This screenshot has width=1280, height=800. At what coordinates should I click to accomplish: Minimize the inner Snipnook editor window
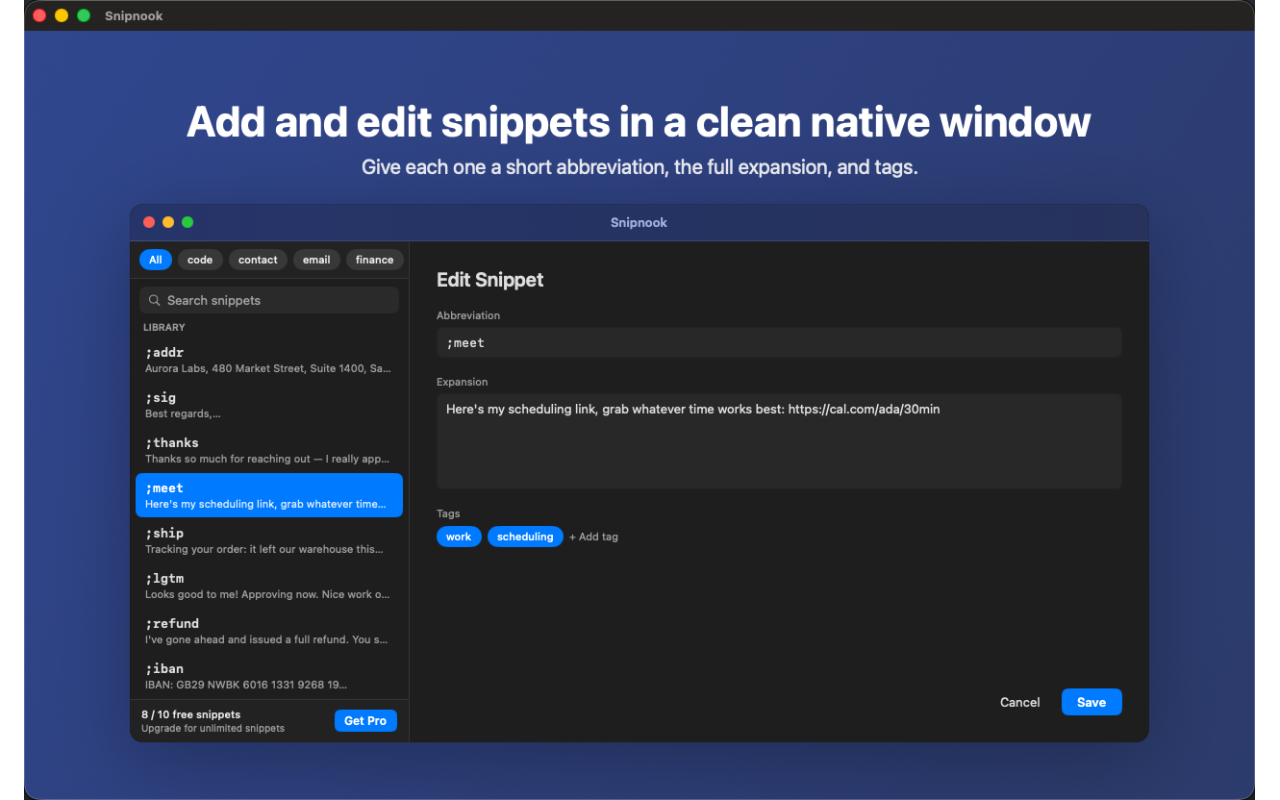click(x=168, y=222)
